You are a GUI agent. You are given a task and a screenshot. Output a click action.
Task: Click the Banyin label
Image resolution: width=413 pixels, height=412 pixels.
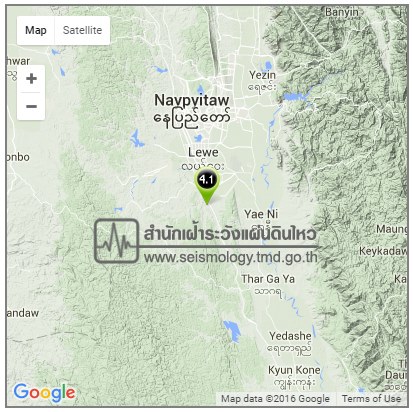342,13
